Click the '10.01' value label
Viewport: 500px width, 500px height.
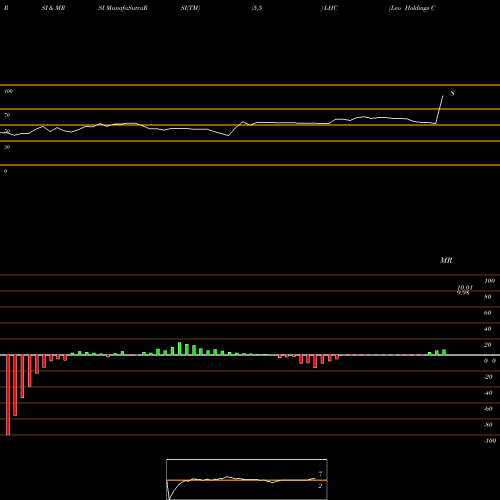point(465,287)
